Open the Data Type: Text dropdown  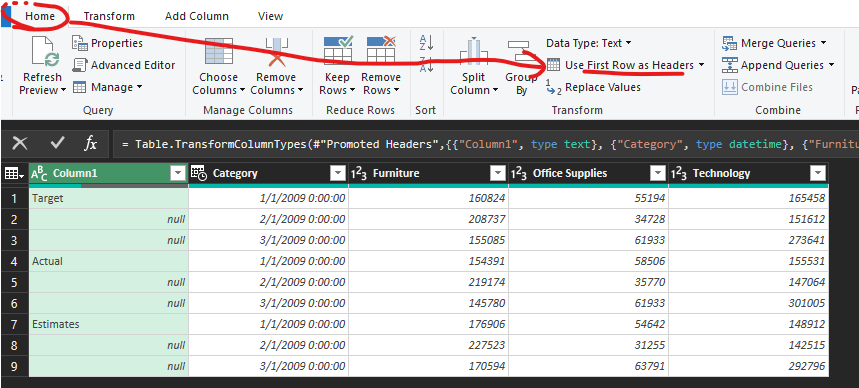(x=589, y=43)
